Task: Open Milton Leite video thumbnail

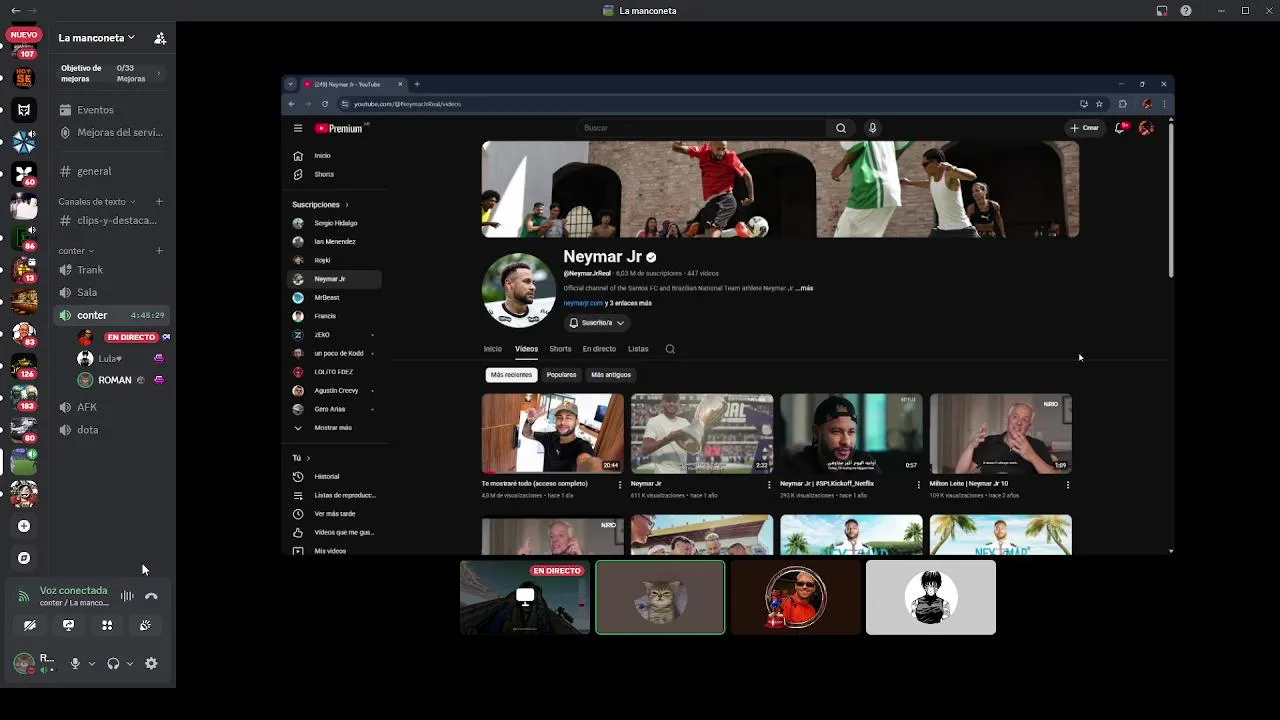Action: point(1000,433)
